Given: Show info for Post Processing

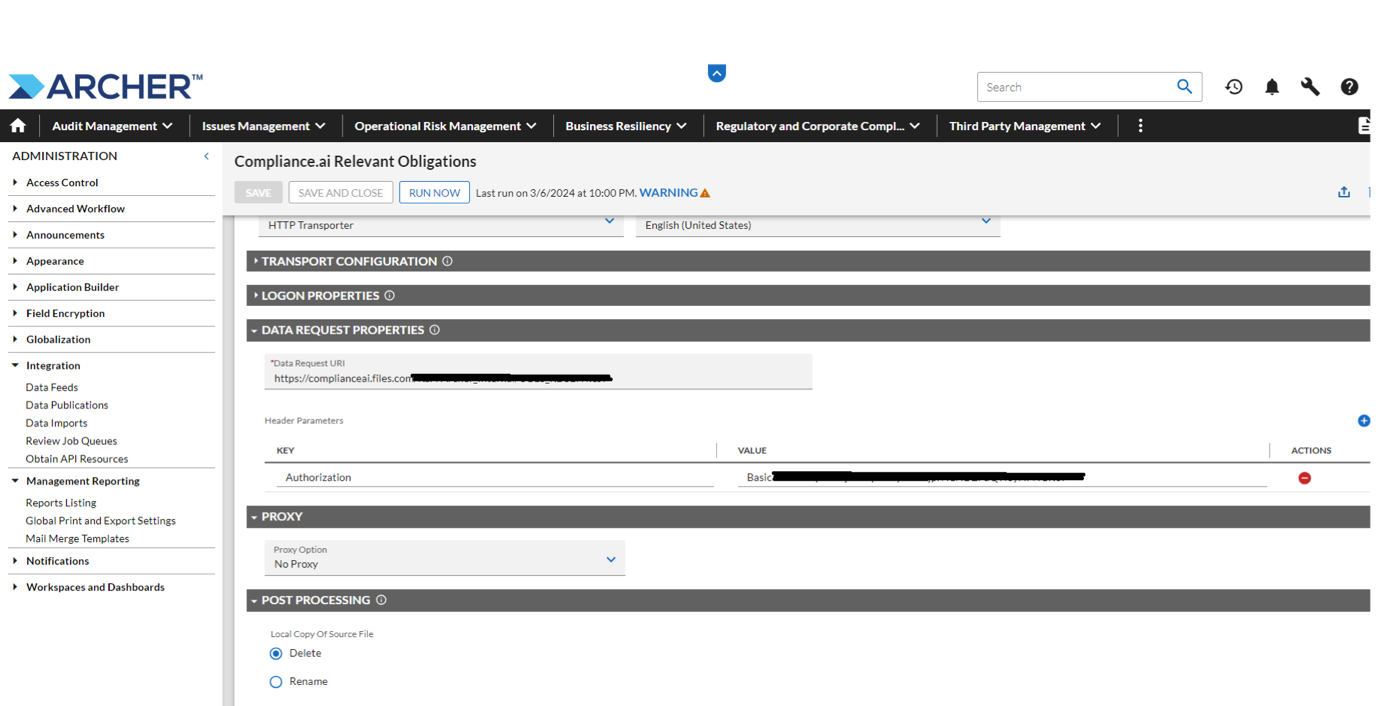Looking at the screenshot, I should (x=381, y=600).
